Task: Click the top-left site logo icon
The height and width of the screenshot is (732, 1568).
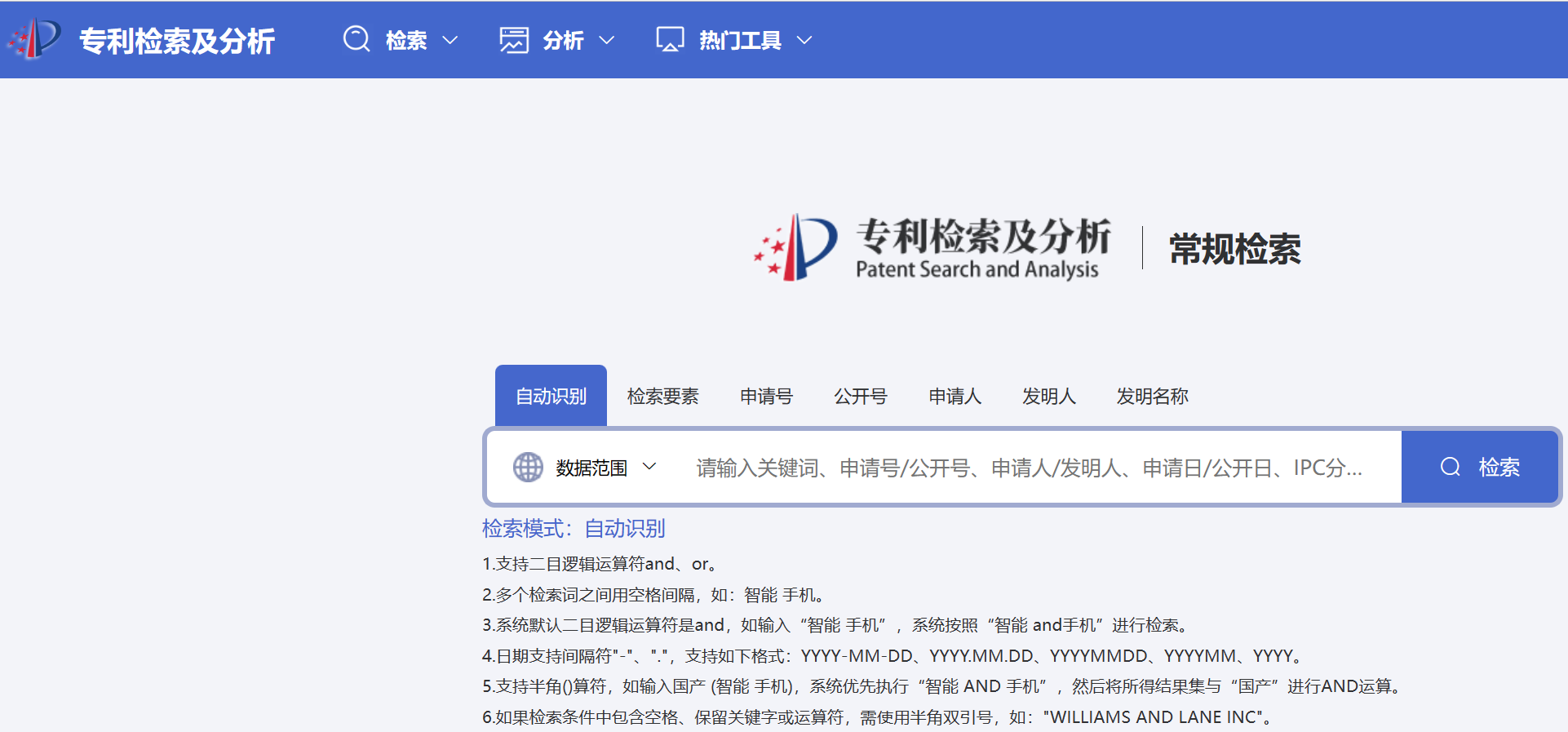Action: [33, 39]
